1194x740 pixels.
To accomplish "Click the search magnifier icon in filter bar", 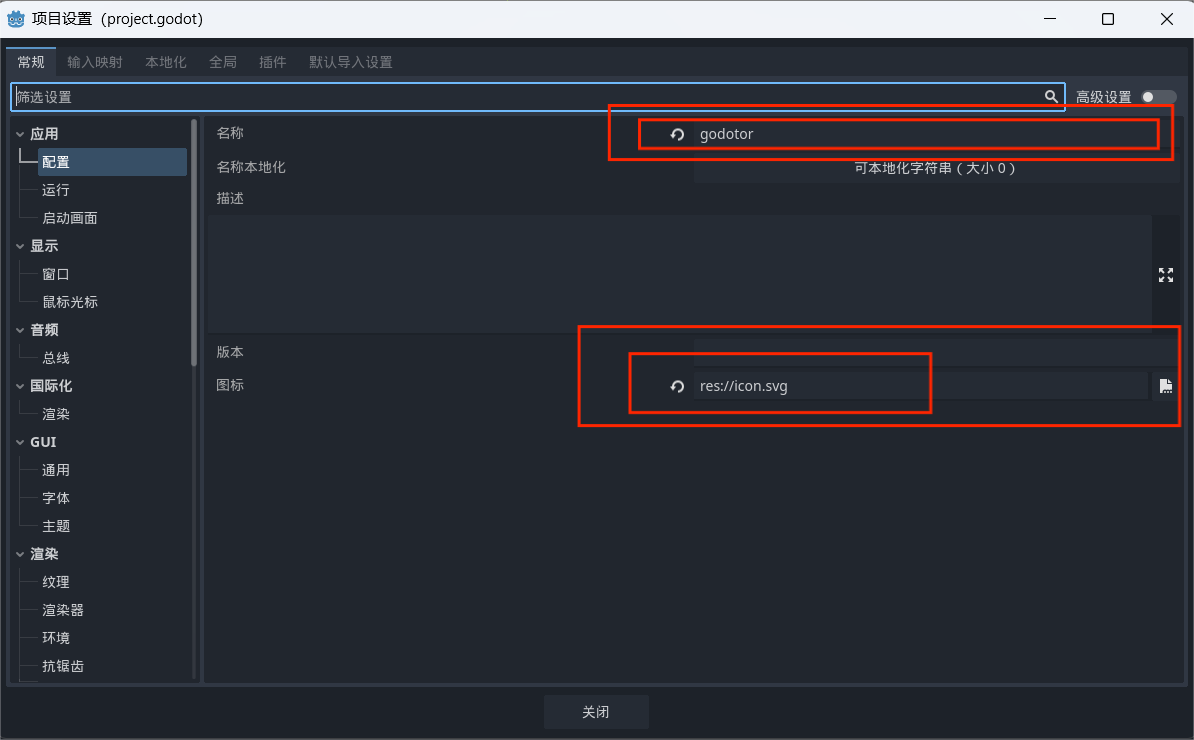I will point(1051,97).
